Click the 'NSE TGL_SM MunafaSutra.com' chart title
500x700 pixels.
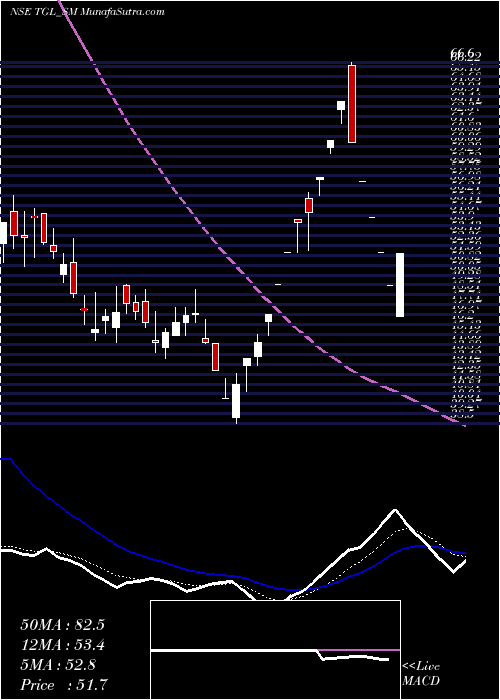87,12
